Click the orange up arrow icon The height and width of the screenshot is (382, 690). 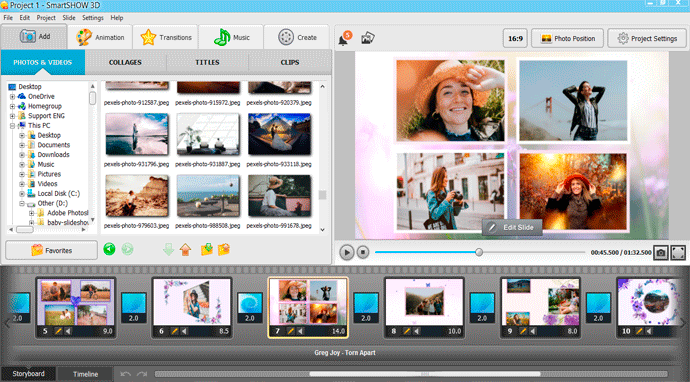point(185,250)
